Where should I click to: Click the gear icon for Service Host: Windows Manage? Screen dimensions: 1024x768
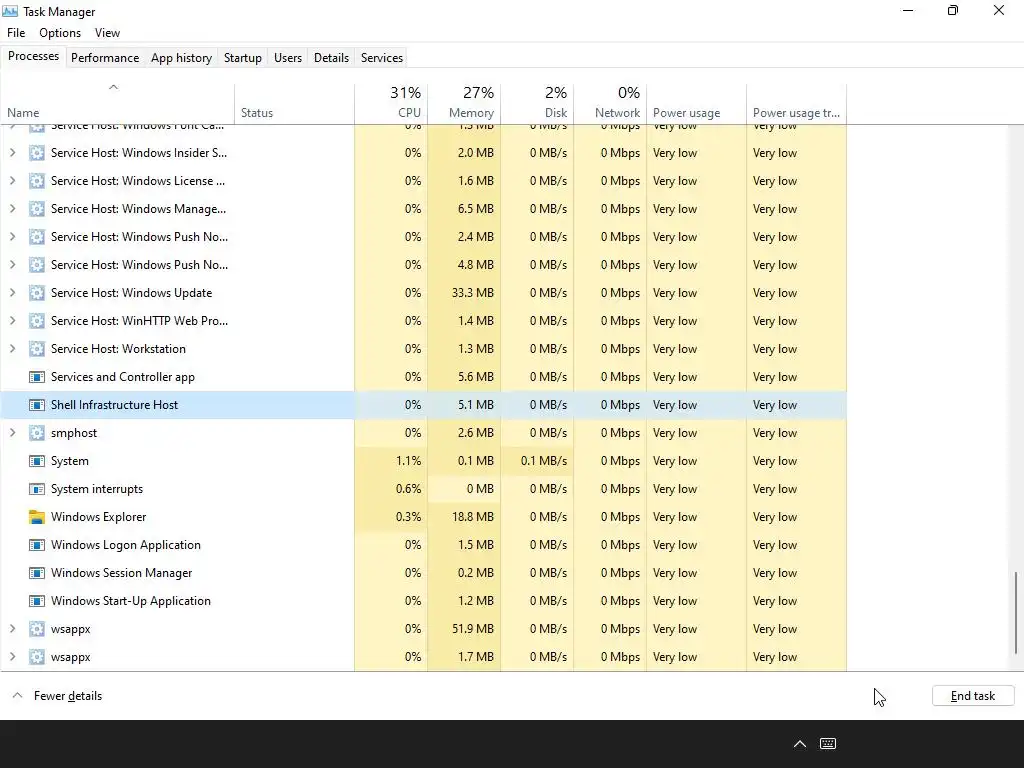(x=37, y=209)
